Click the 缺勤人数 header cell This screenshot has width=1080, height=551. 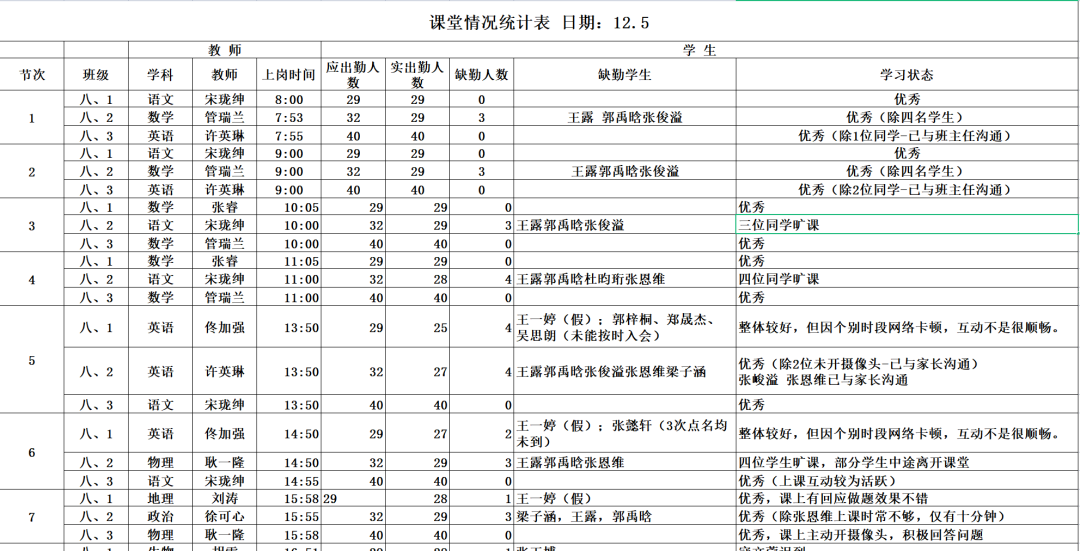pos(481,74)
